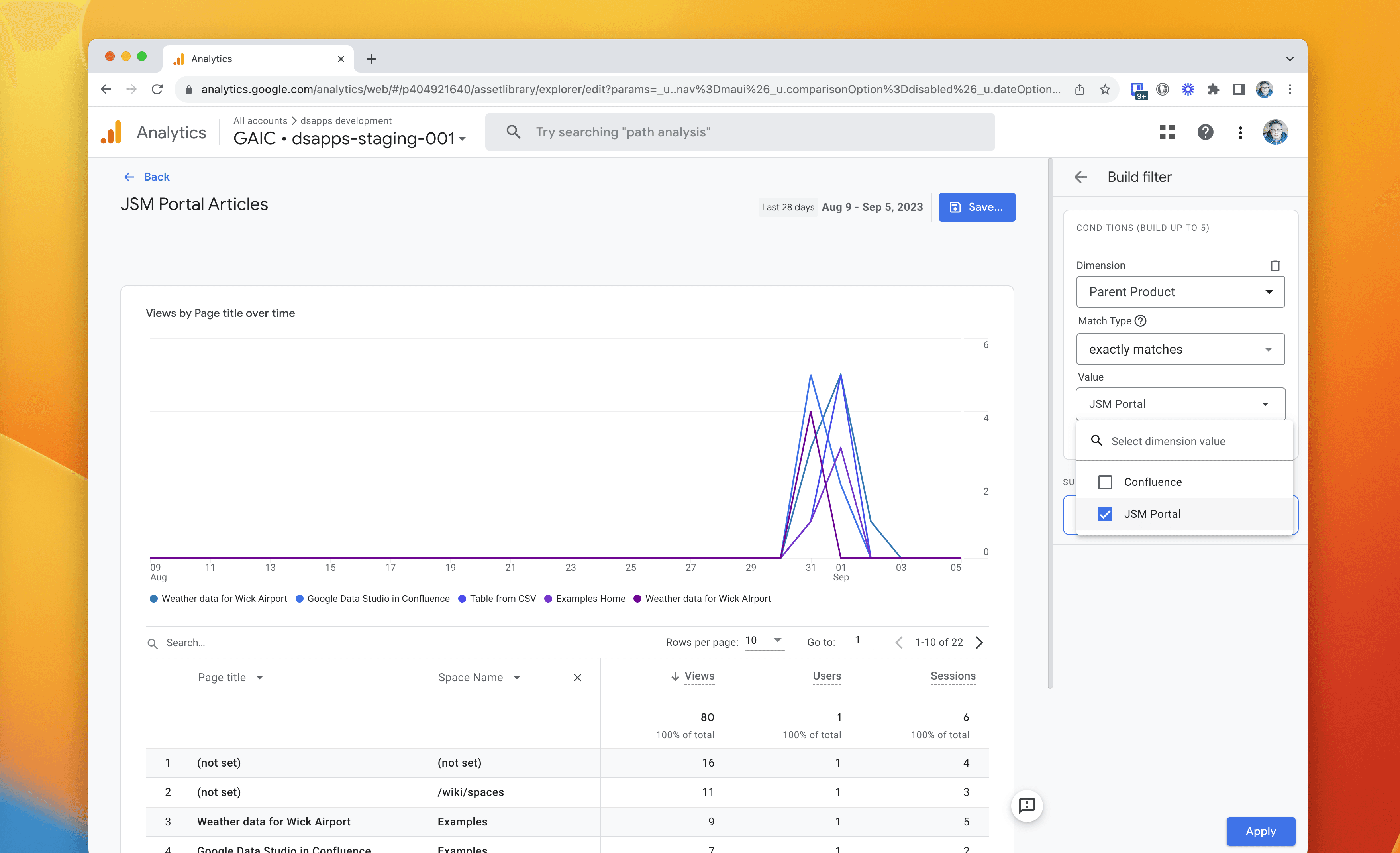This screenshot has height=853, width=1400.
Task: Check the Confluence checkbox
Action: click(1105, 482)
